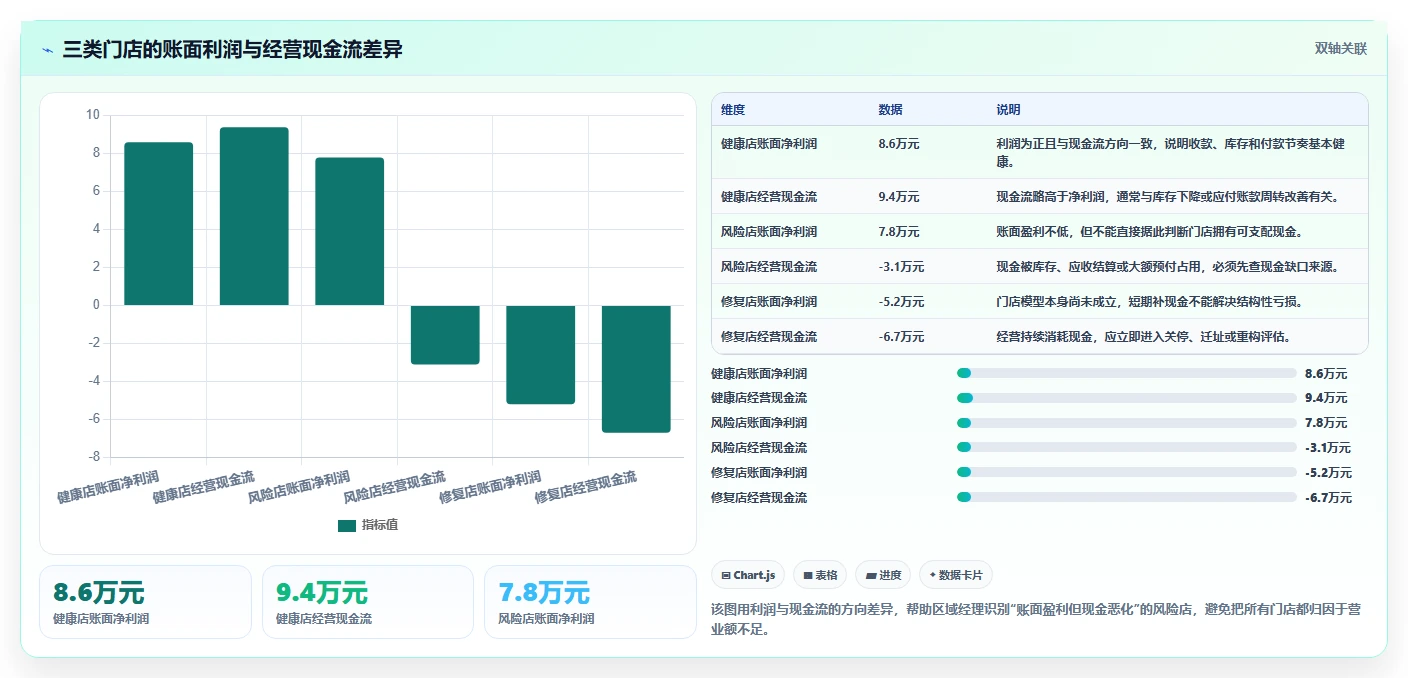Click the 健康店账面净利润 bar in chart
Screen dimensions: 1408x678
click(x=158, y=224)
